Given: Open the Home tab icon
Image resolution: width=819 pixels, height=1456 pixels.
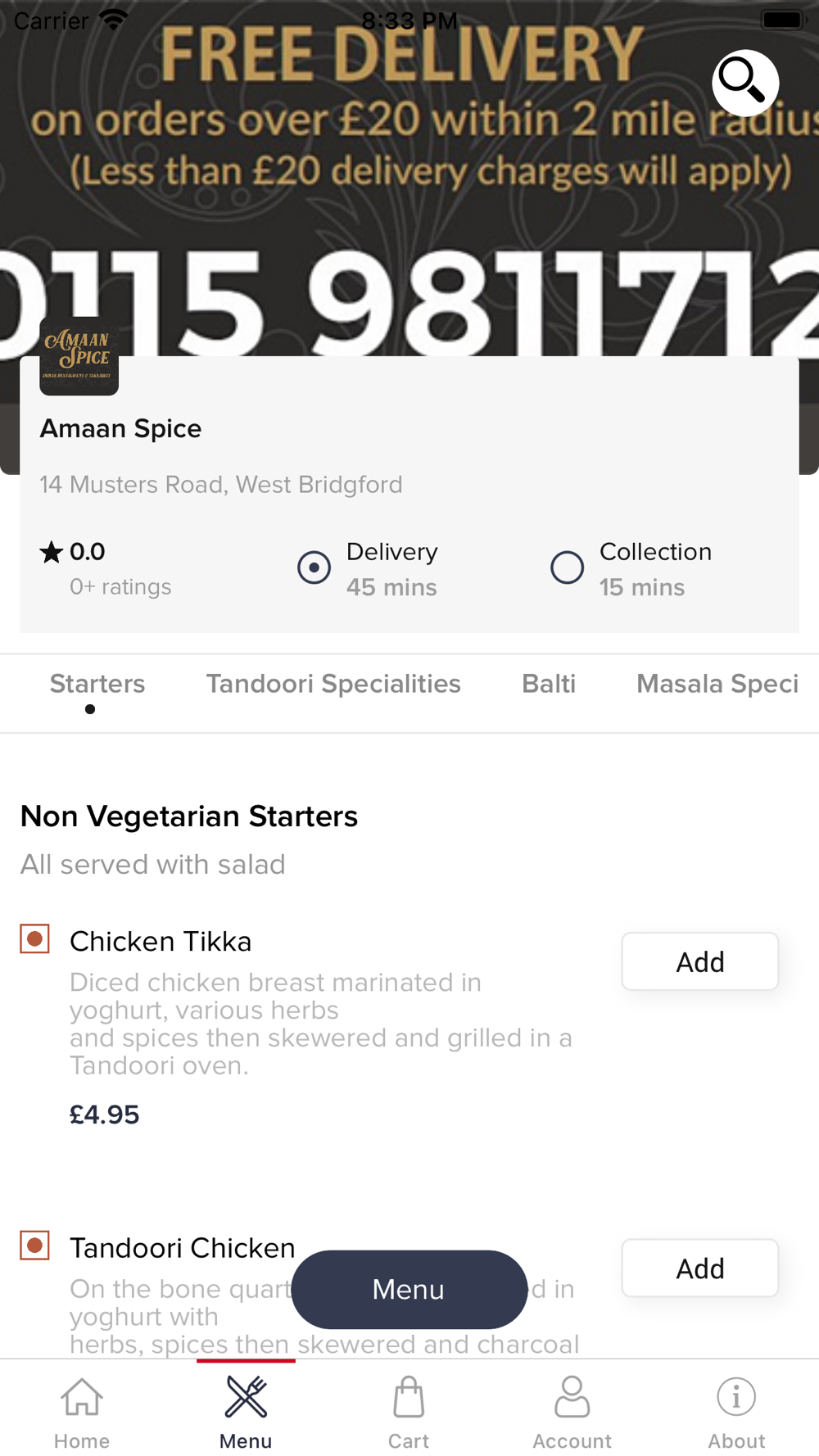Looking at the screenshot, I should pyautogui.click(x=82, y=1397).
